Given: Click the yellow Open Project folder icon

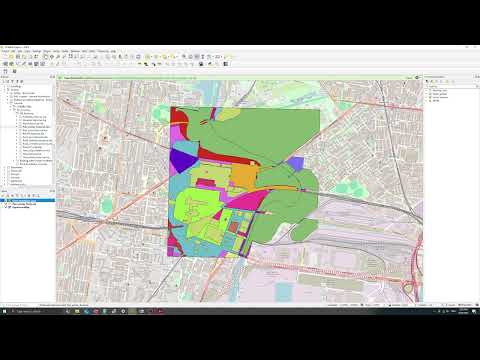Looking at the screenshot, I should click(x=11, y=57).
